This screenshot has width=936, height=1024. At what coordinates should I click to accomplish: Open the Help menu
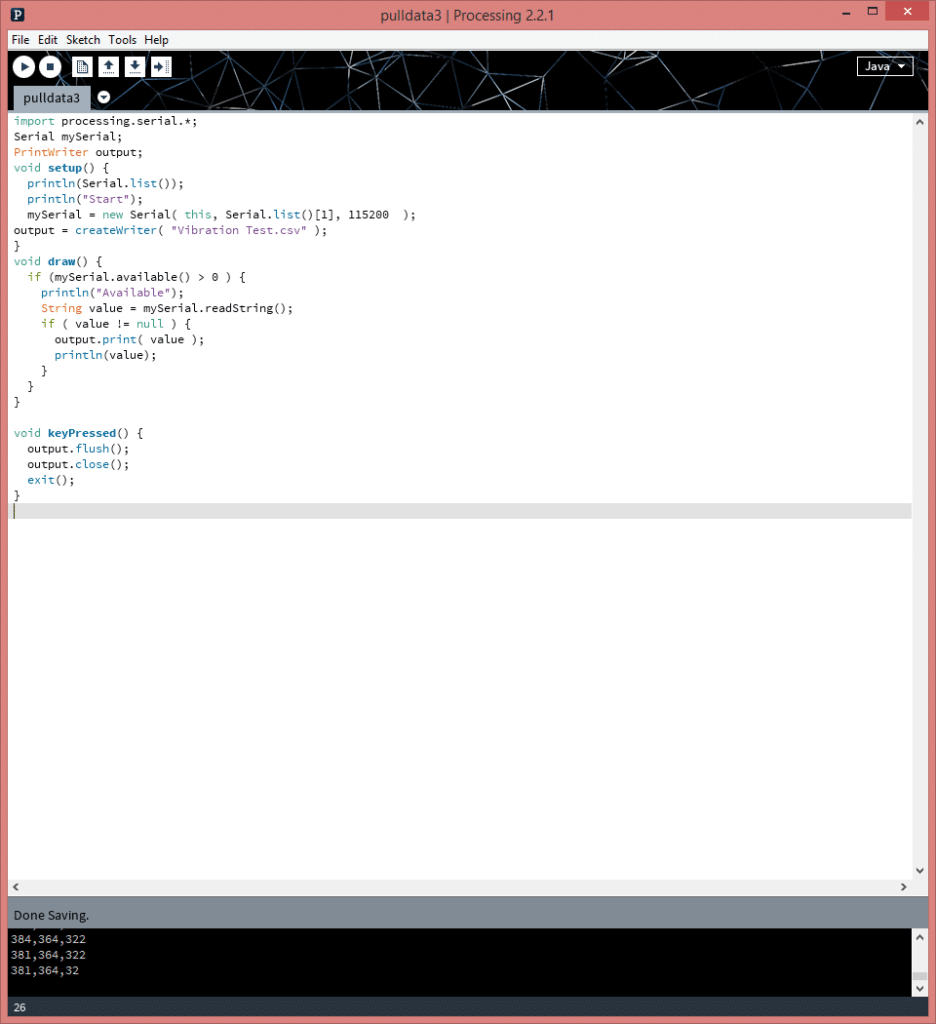[156, 40]
